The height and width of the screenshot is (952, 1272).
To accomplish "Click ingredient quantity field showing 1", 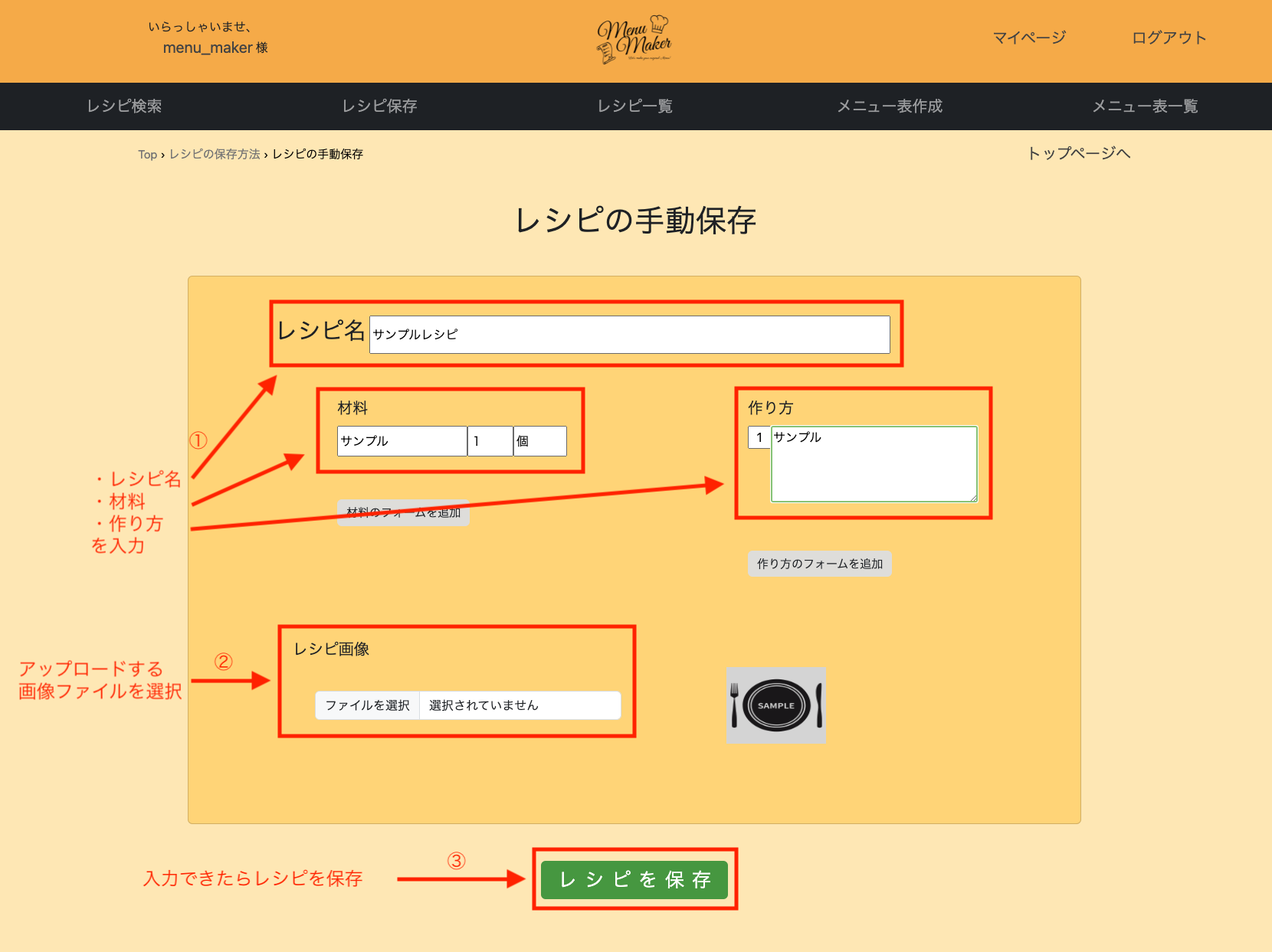I will (x=490, y=441).
